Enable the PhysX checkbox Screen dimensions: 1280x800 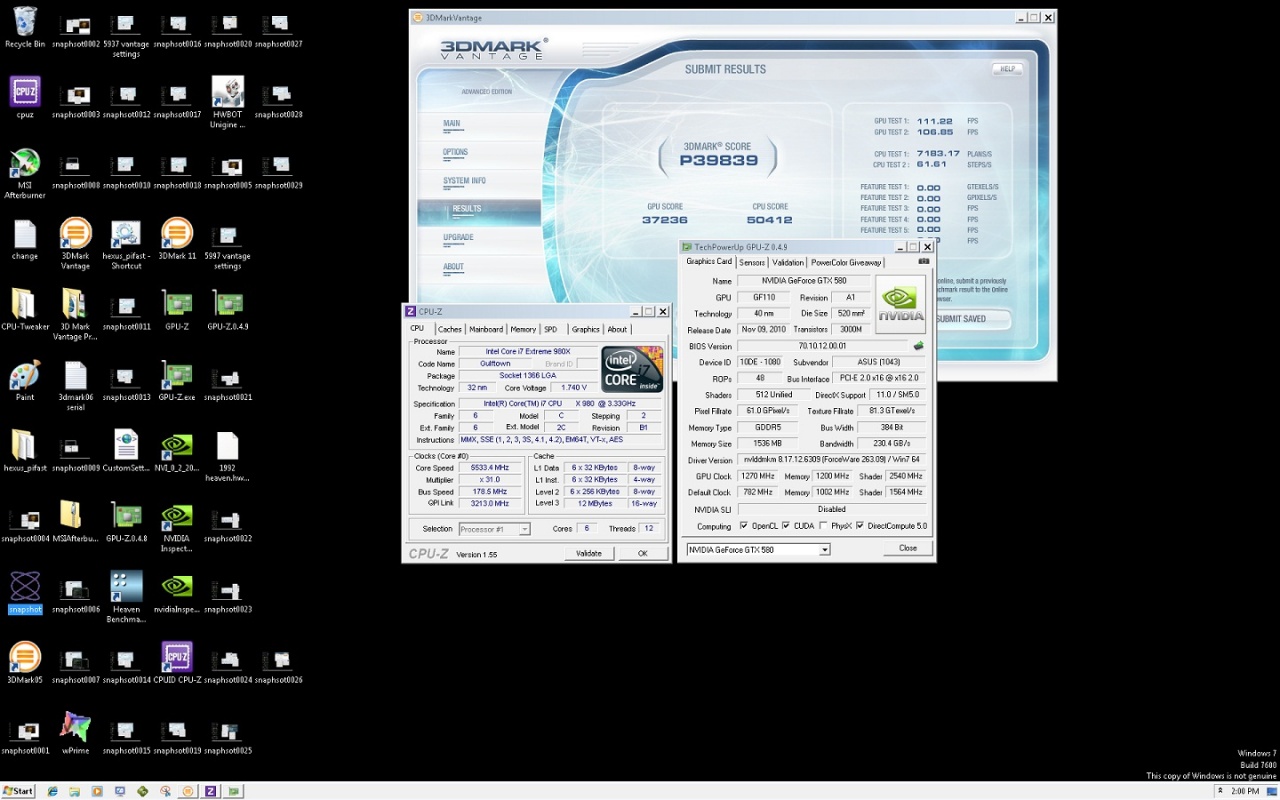point(823,526)
